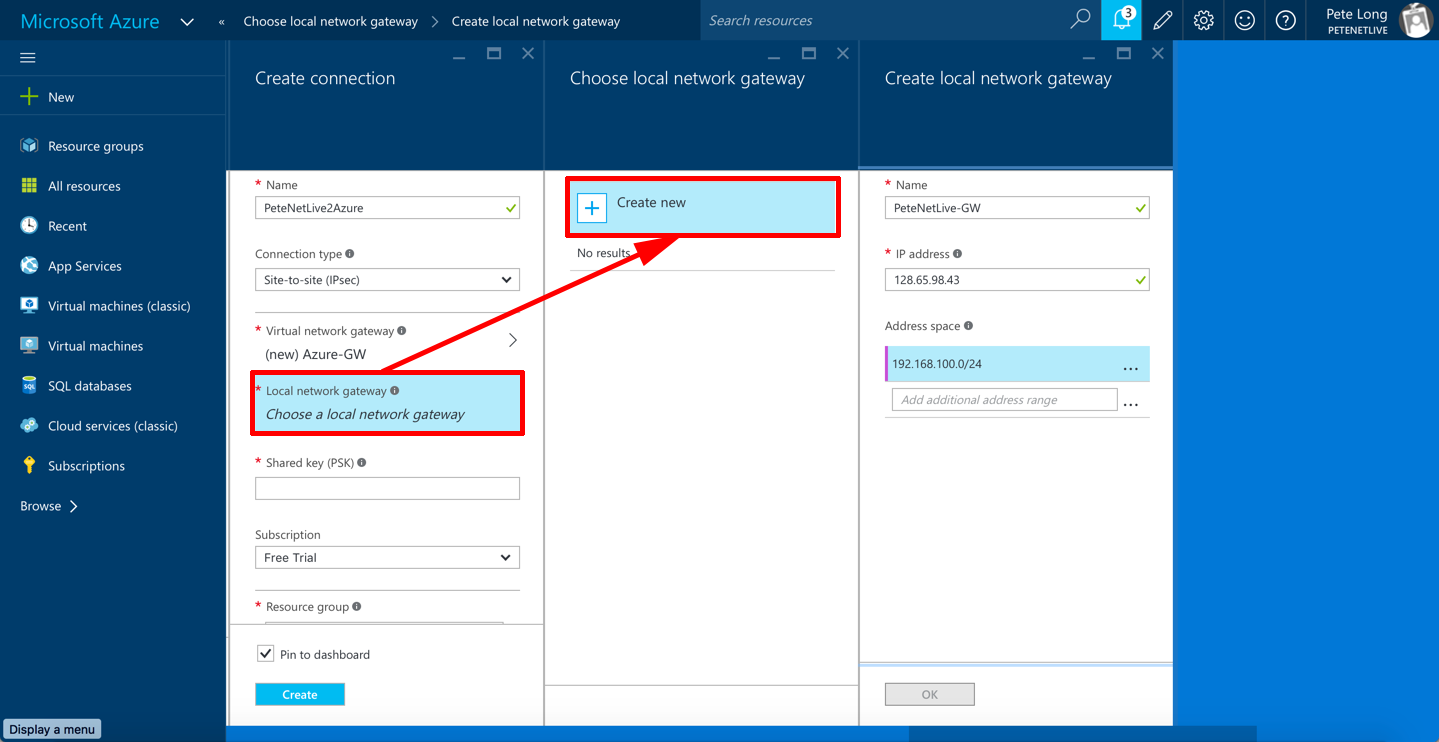Open the notifications bell icon
The image size is (1439, 742).
tap(1122, 20)
